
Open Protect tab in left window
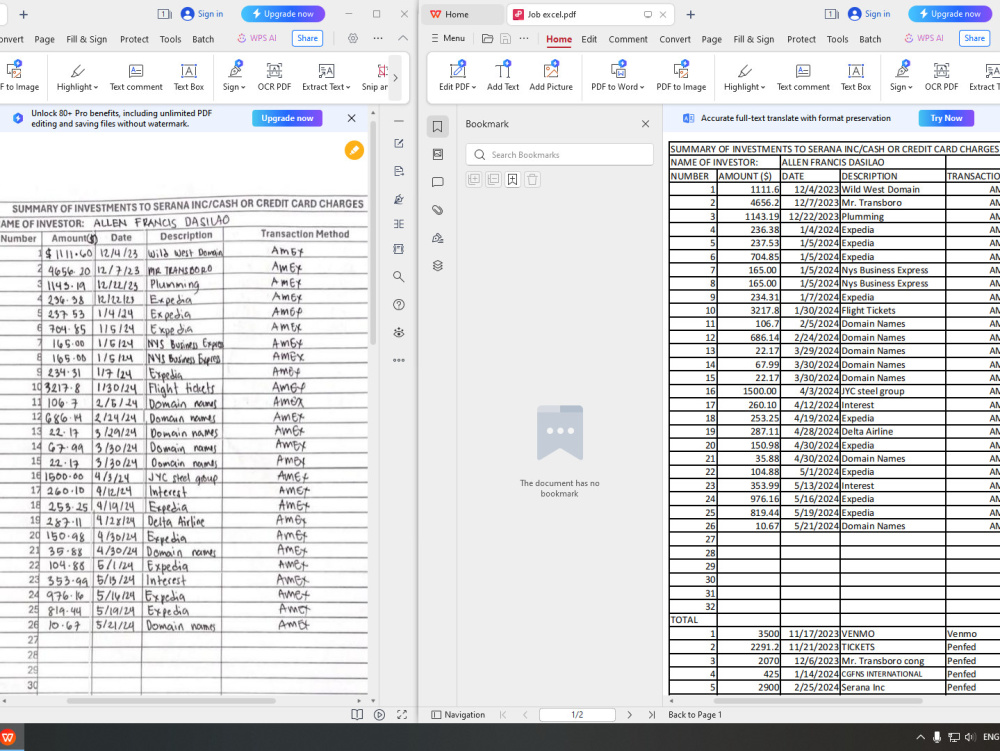[x=134, y=39]
